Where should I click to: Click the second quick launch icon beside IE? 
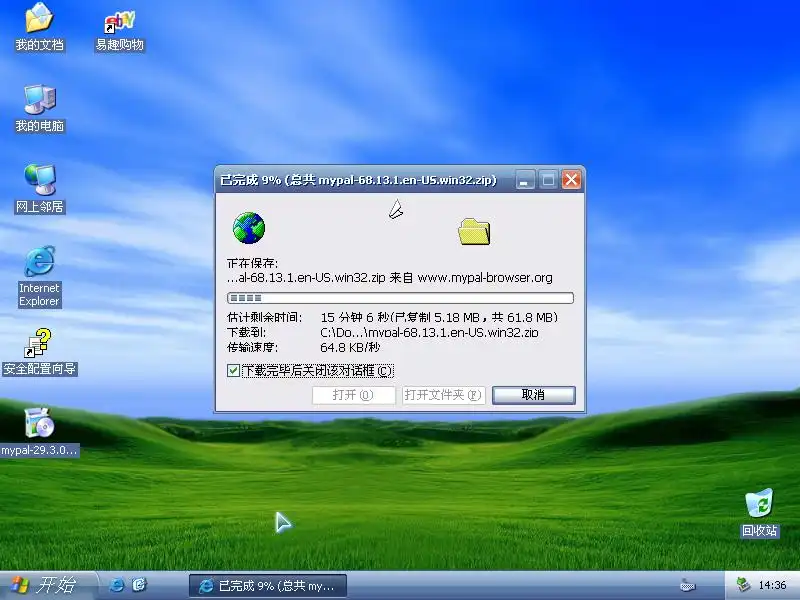(139, 585)
